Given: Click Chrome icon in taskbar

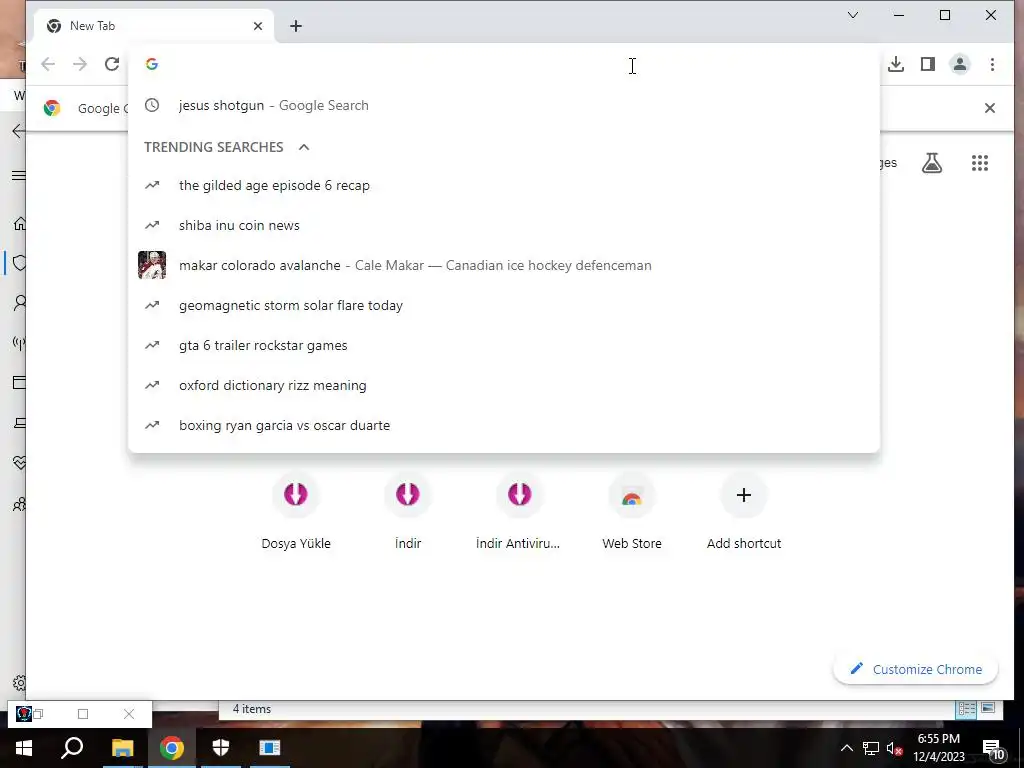Looking at the screenshot, I should tap(172, 748).
